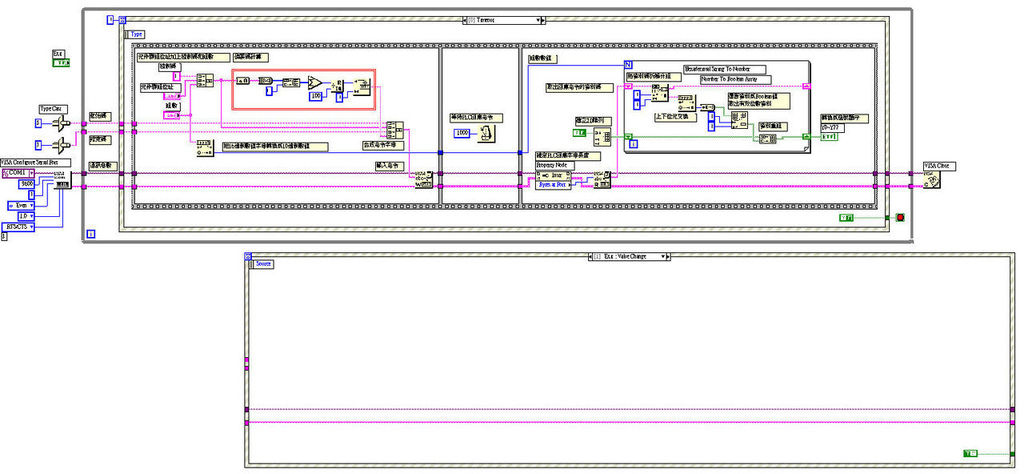This screenshot has width=1024, height=474.
Task: Click the pink right shift register on For Loop
Action: point(806,86)
